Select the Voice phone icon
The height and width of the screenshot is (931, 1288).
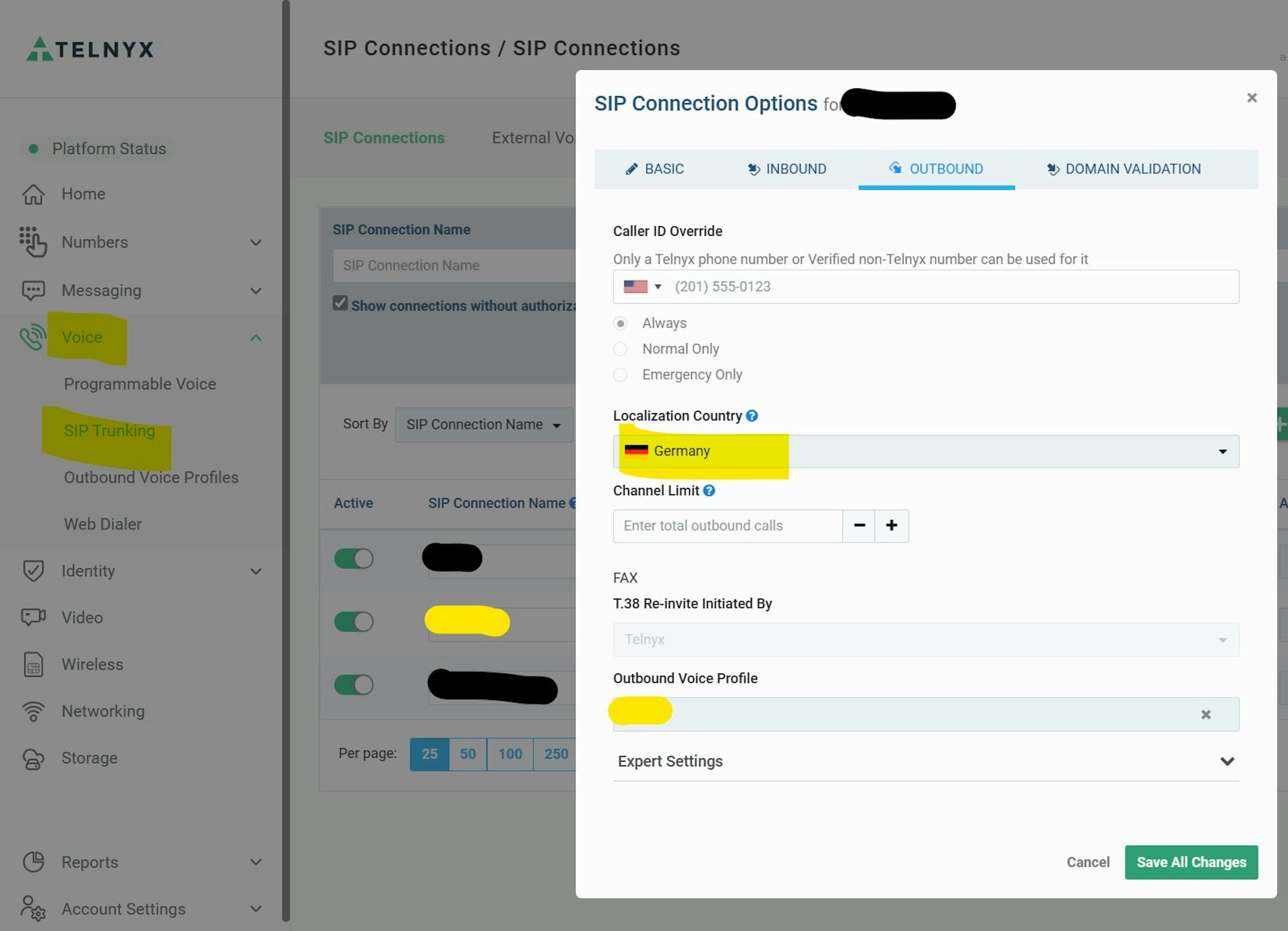[33, 337]
